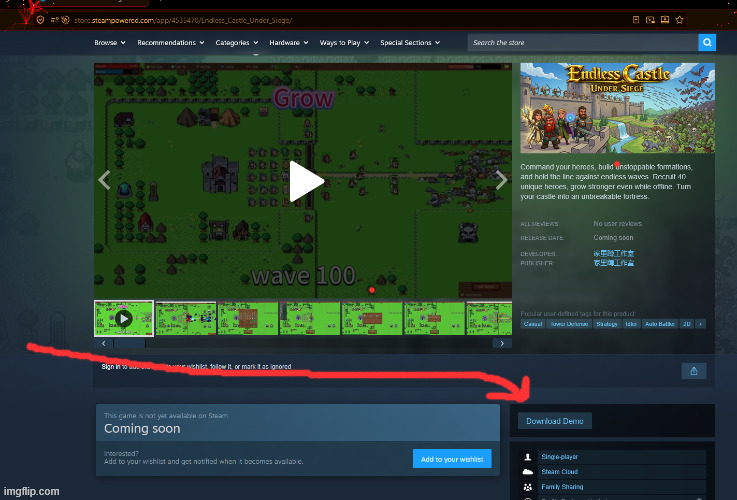The width and height of the screenshot is (737, 500).
Task: Select the Tower Defense tag
Action: pyautogui.click(x=569, y=324)
